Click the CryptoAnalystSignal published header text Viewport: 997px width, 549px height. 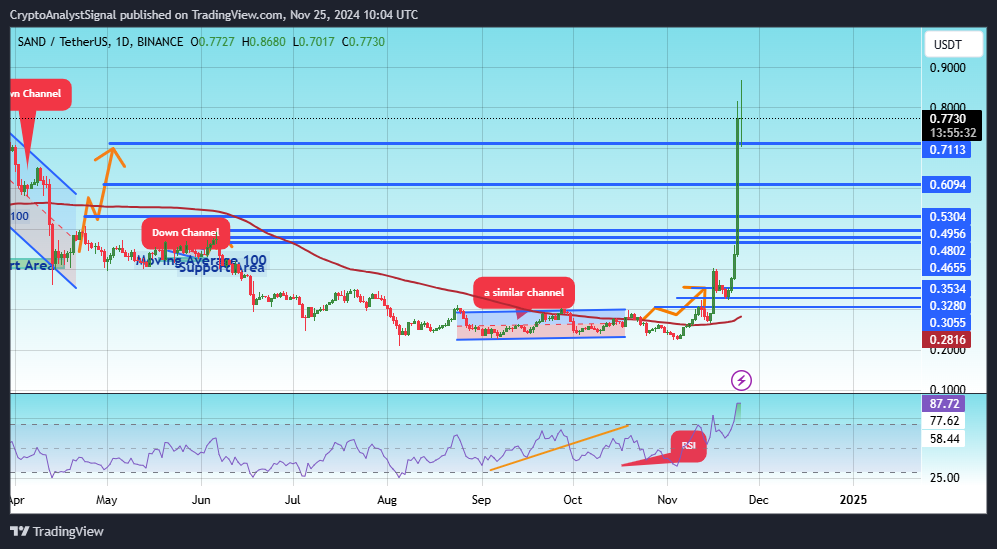[x=214, y=15]
